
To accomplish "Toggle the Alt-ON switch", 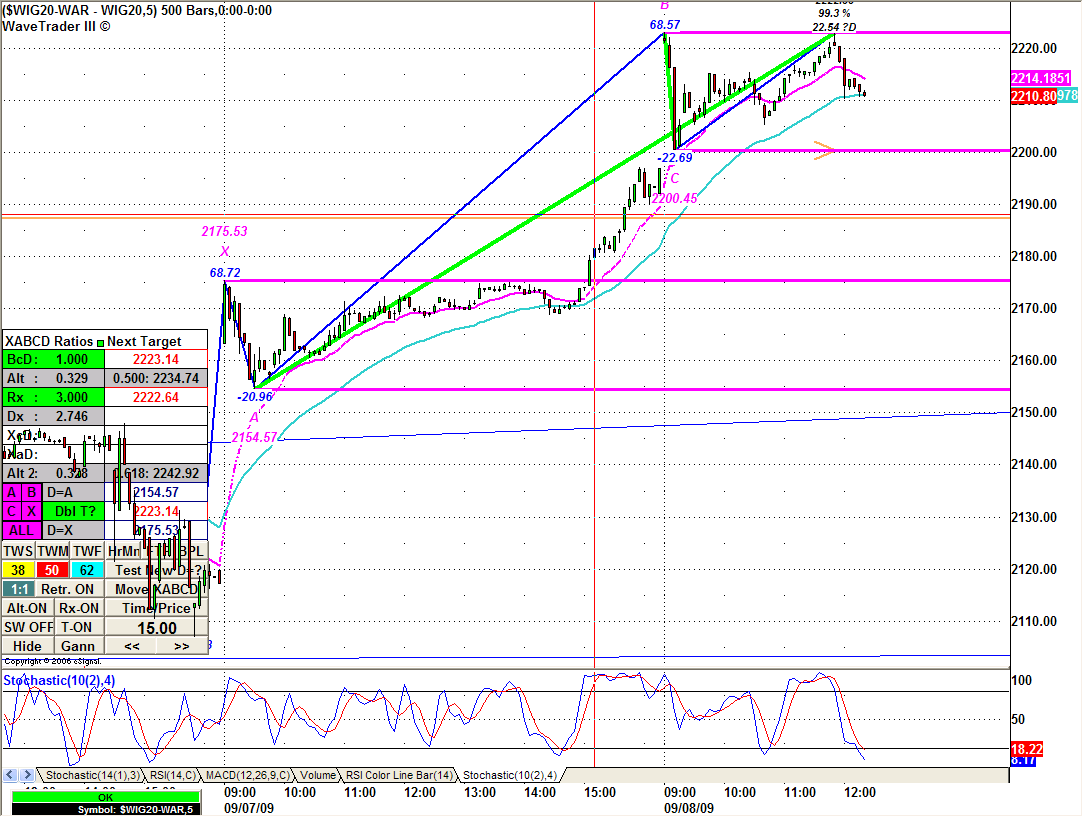I will click(27, 608).
